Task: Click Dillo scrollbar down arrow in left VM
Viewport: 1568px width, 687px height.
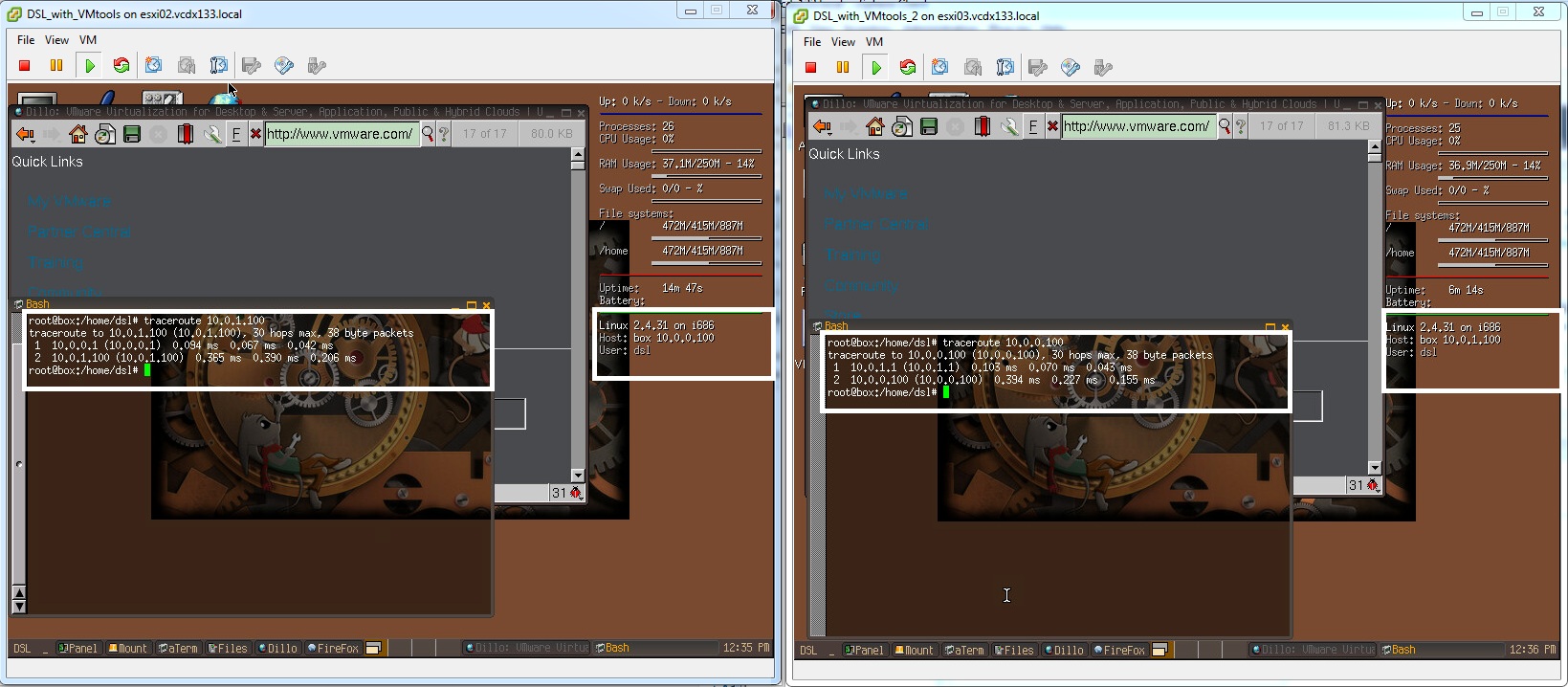Action: point(578,476)
